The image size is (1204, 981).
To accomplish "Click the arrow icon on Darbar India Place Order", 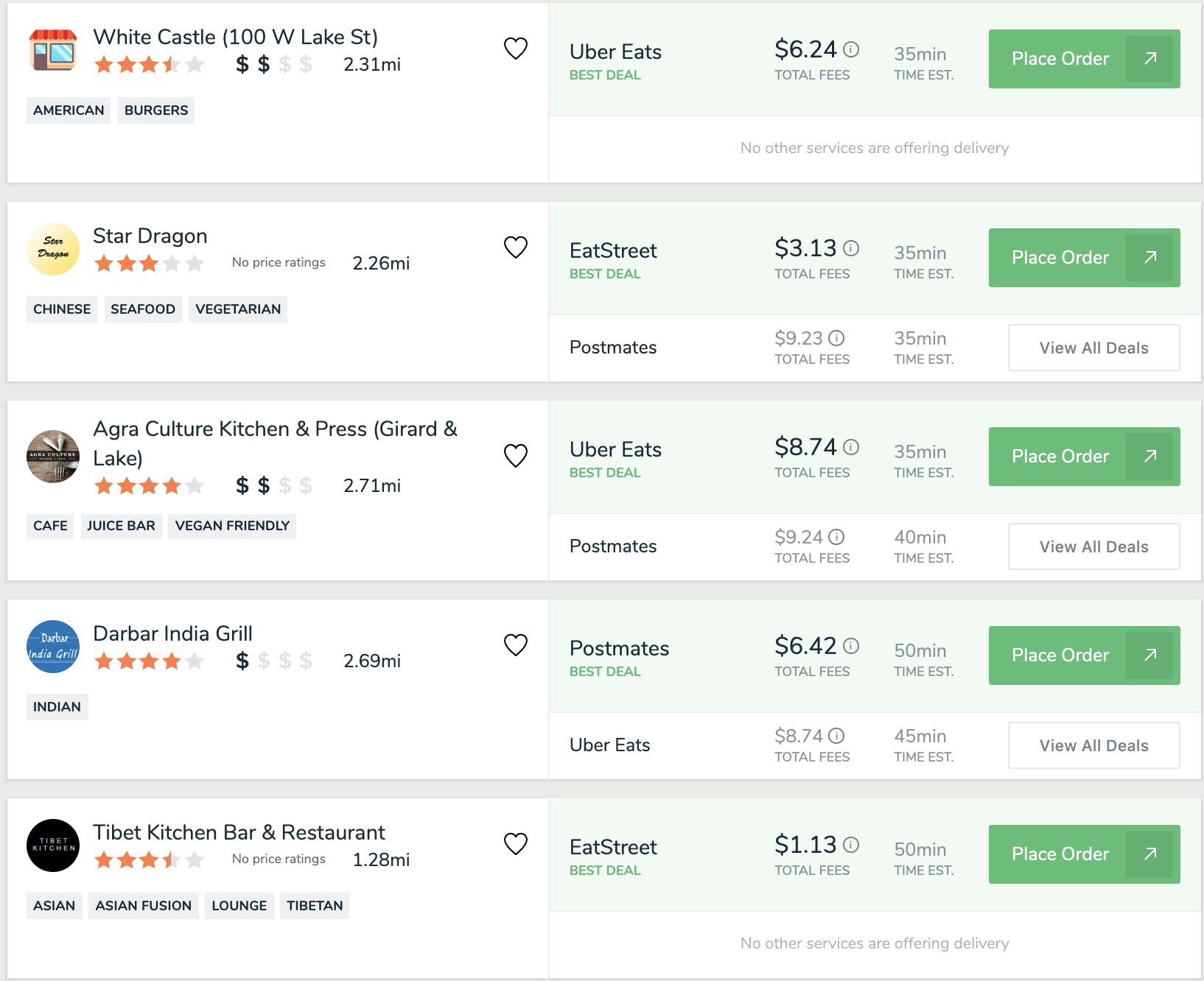I will click(1149, 655).
